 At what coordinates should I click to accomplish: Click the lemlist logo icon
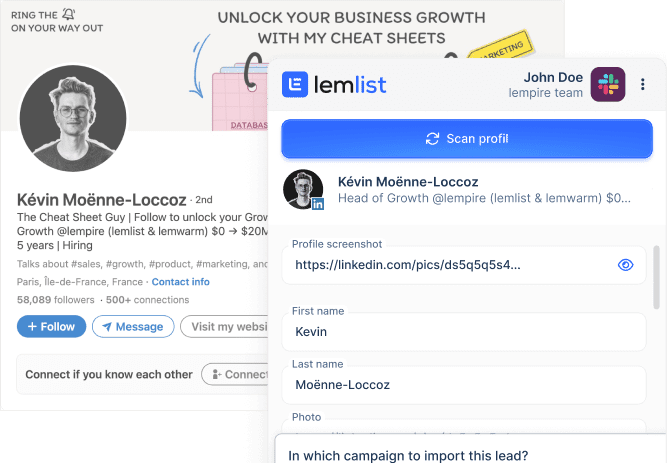[295, 84]
